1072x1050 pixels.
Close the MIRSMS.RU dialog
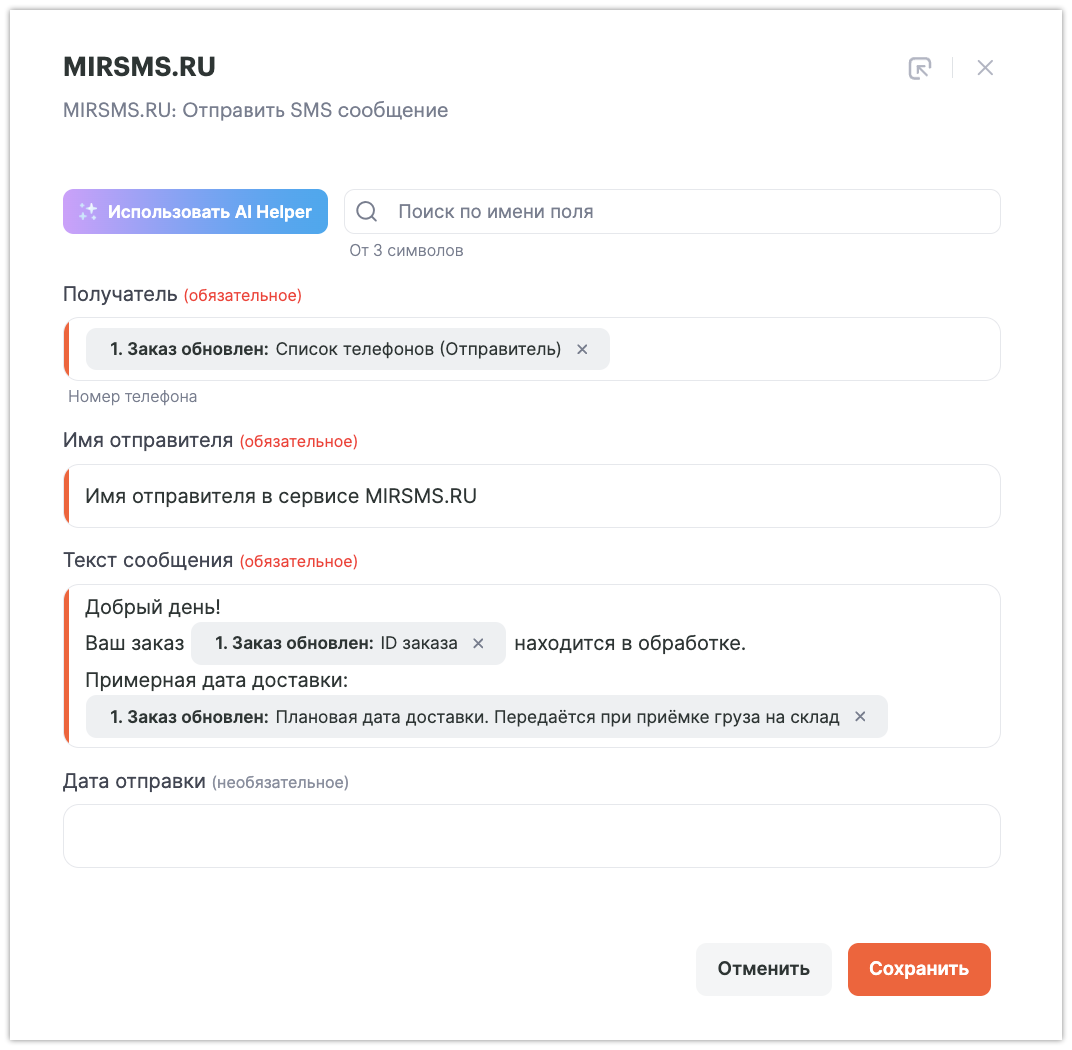[x=985, y=68]
